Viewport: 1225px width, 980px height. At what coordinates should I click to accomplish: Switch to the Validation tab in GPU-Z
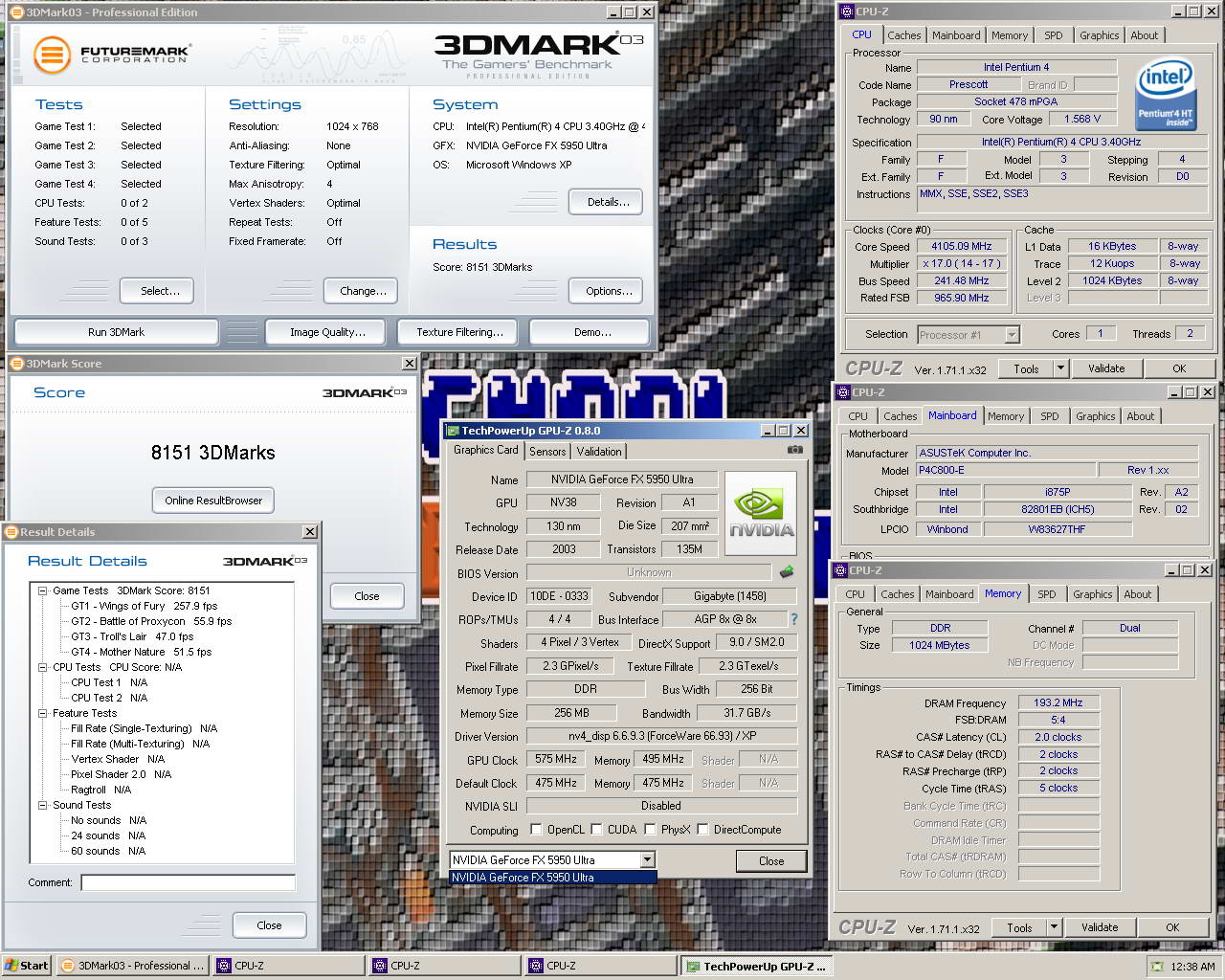click(x=599, y=452)
